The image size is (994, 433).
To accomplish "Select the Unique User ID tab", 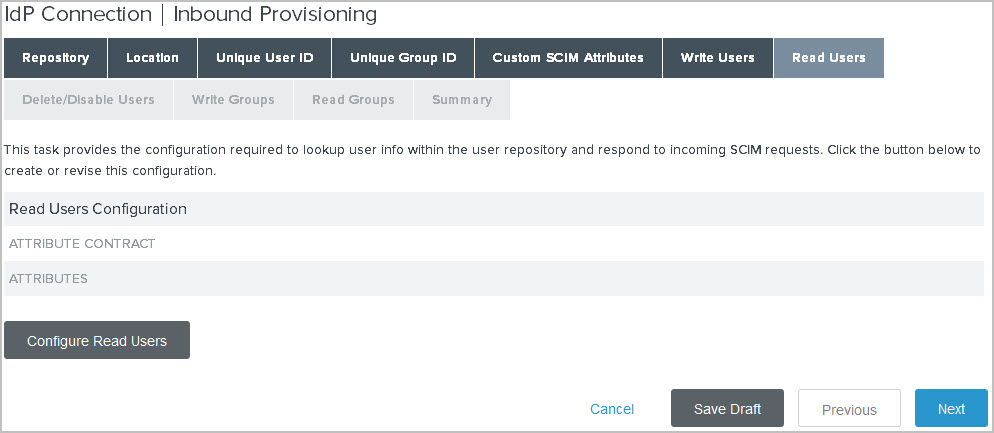I will point(264,58).
